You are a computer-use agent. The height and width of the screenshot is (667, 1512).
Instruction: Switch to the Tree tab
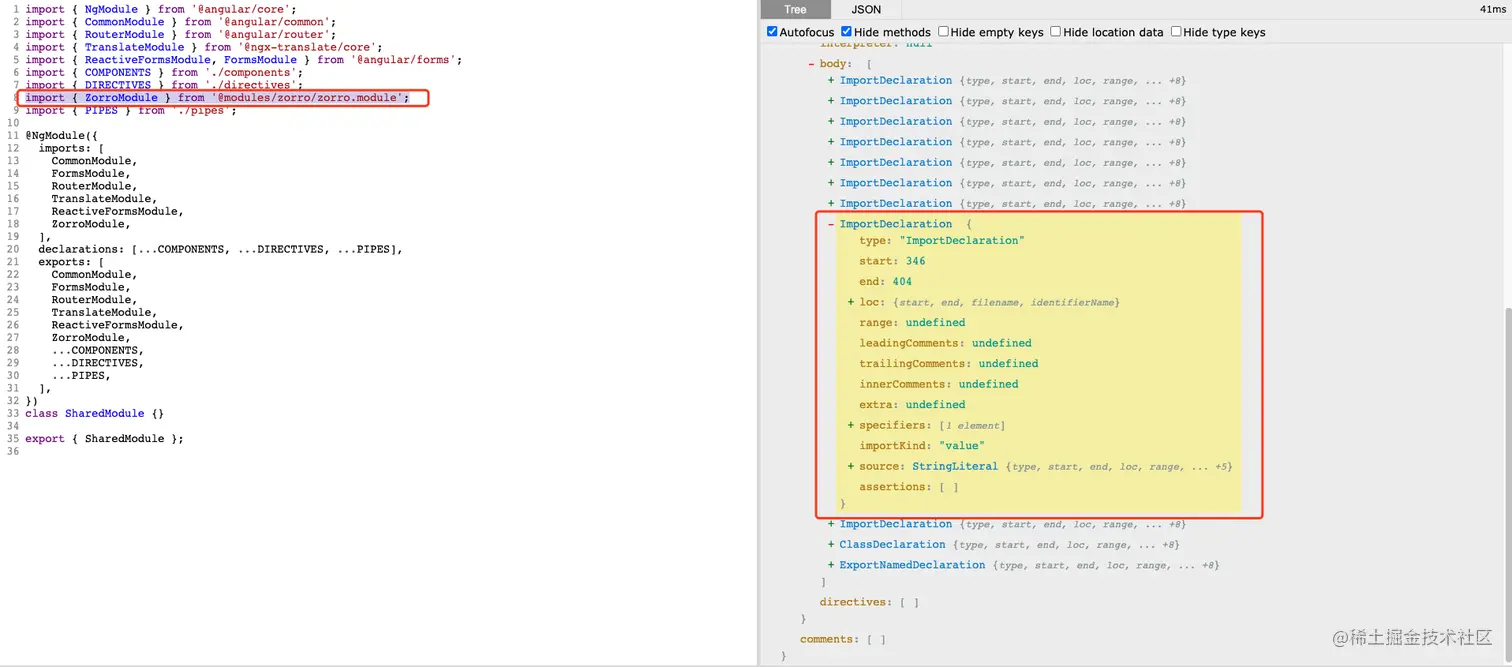(x=795, y=9)
